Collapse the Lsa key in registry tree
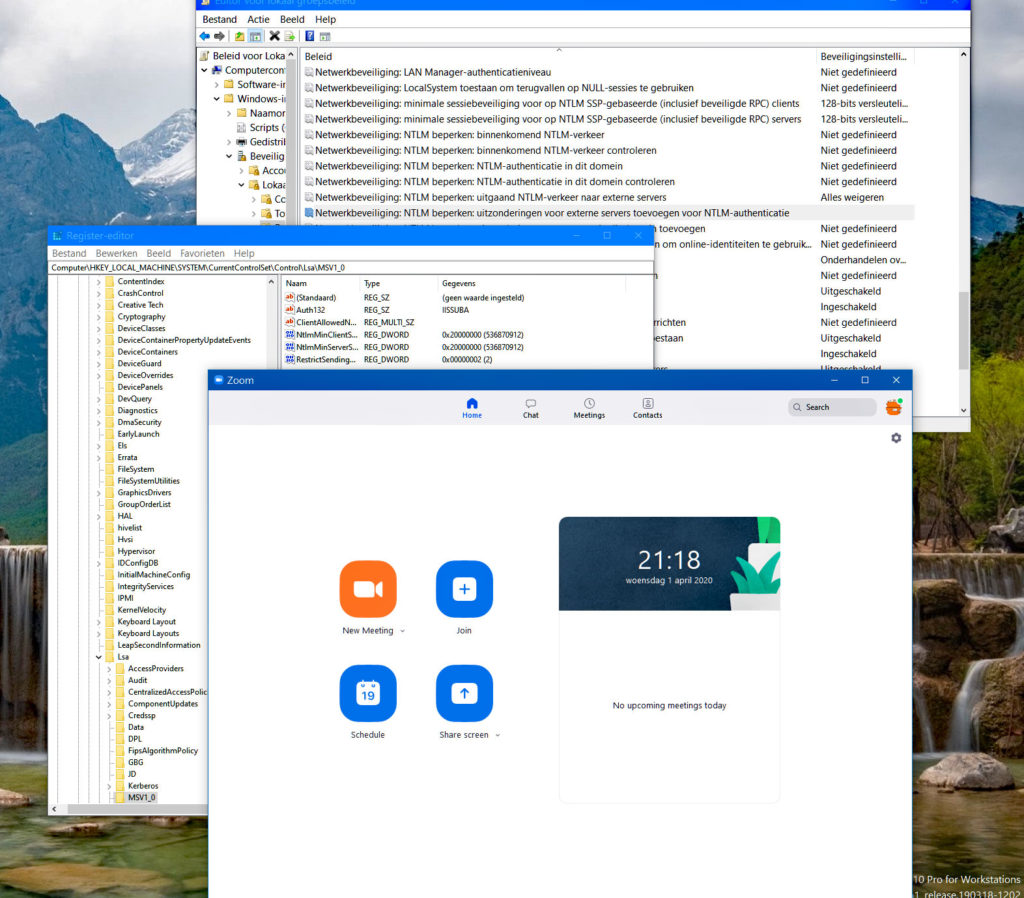The height and width of the screenshot is (898, 1024). coord(99,657)
